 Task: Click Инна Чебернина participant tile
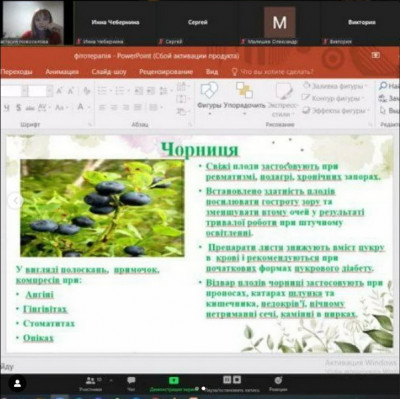click(115, 23)
